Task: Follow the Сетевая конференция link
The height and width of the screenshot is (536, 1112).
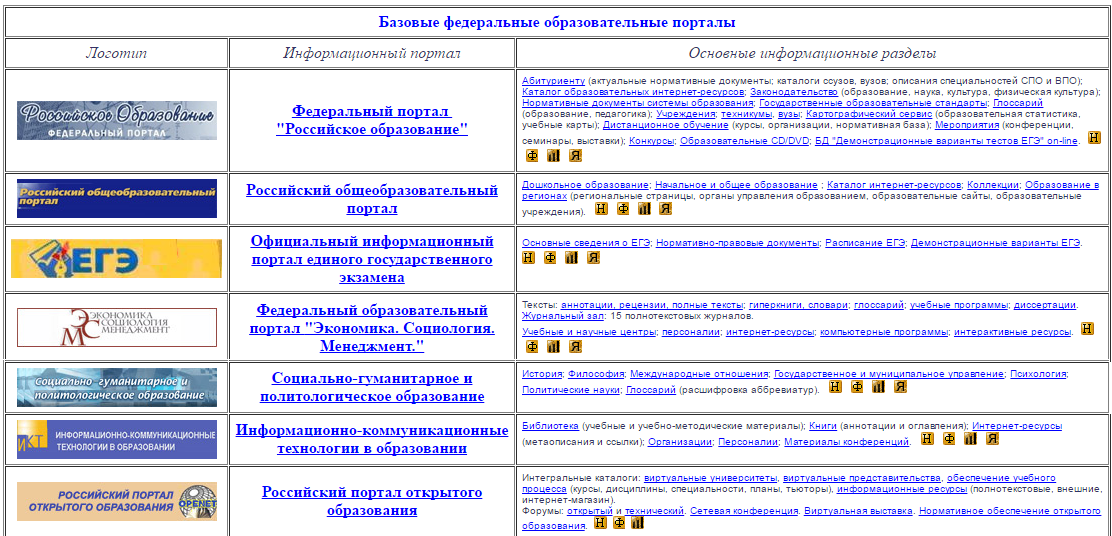Action: pos(742,510)
